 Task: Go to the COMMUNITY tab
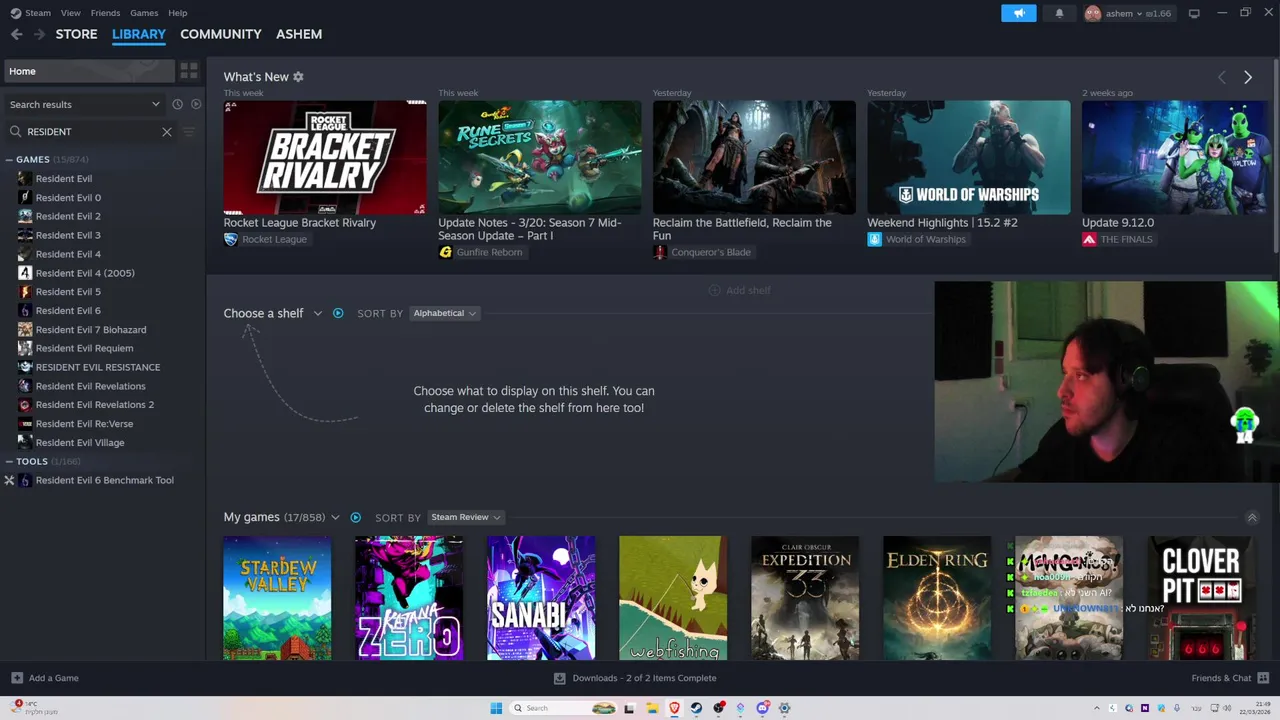click(x=220, y=34)
